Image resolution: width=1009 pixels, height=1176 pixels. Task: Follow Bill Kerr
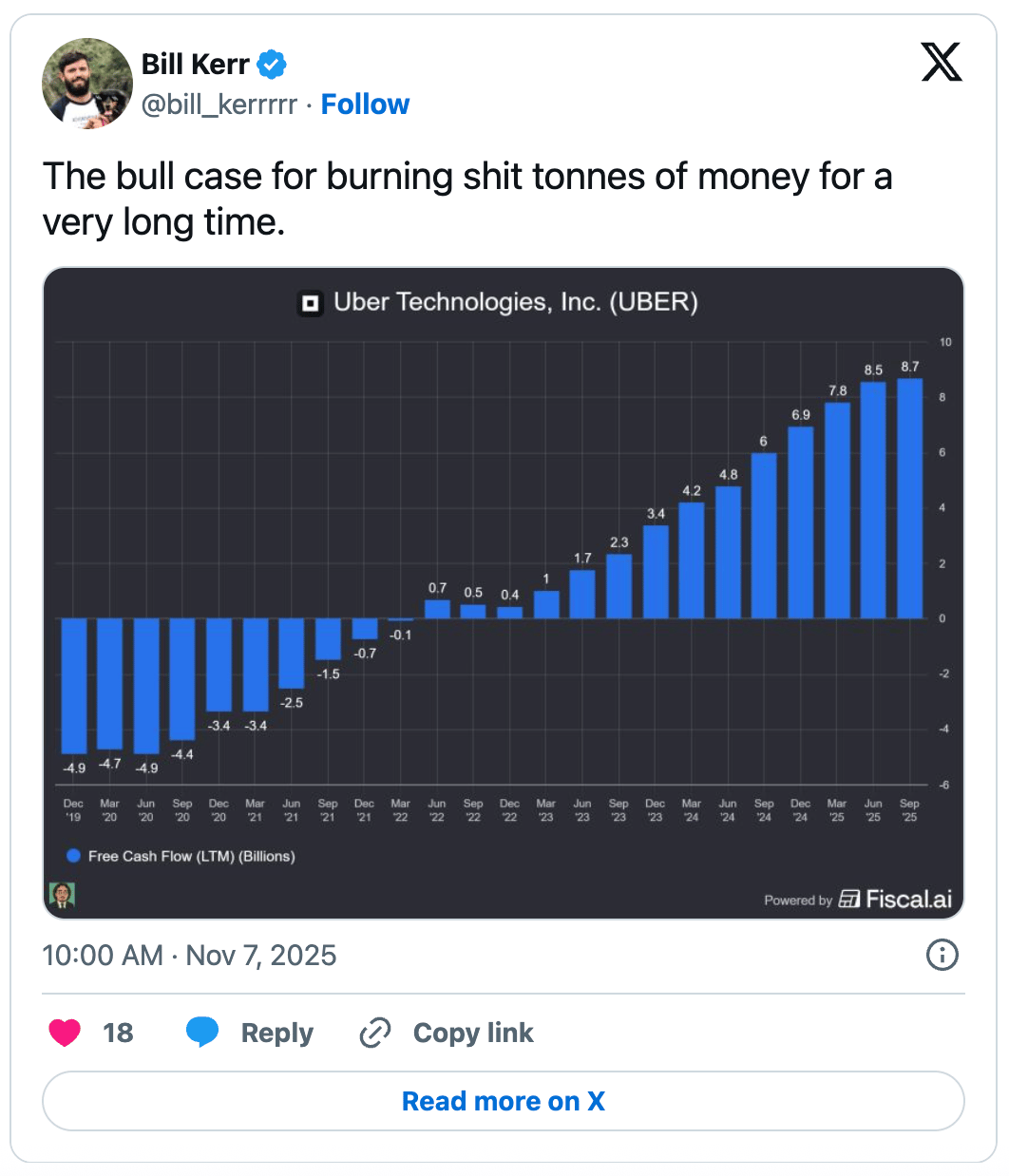[x=365, y=104]
